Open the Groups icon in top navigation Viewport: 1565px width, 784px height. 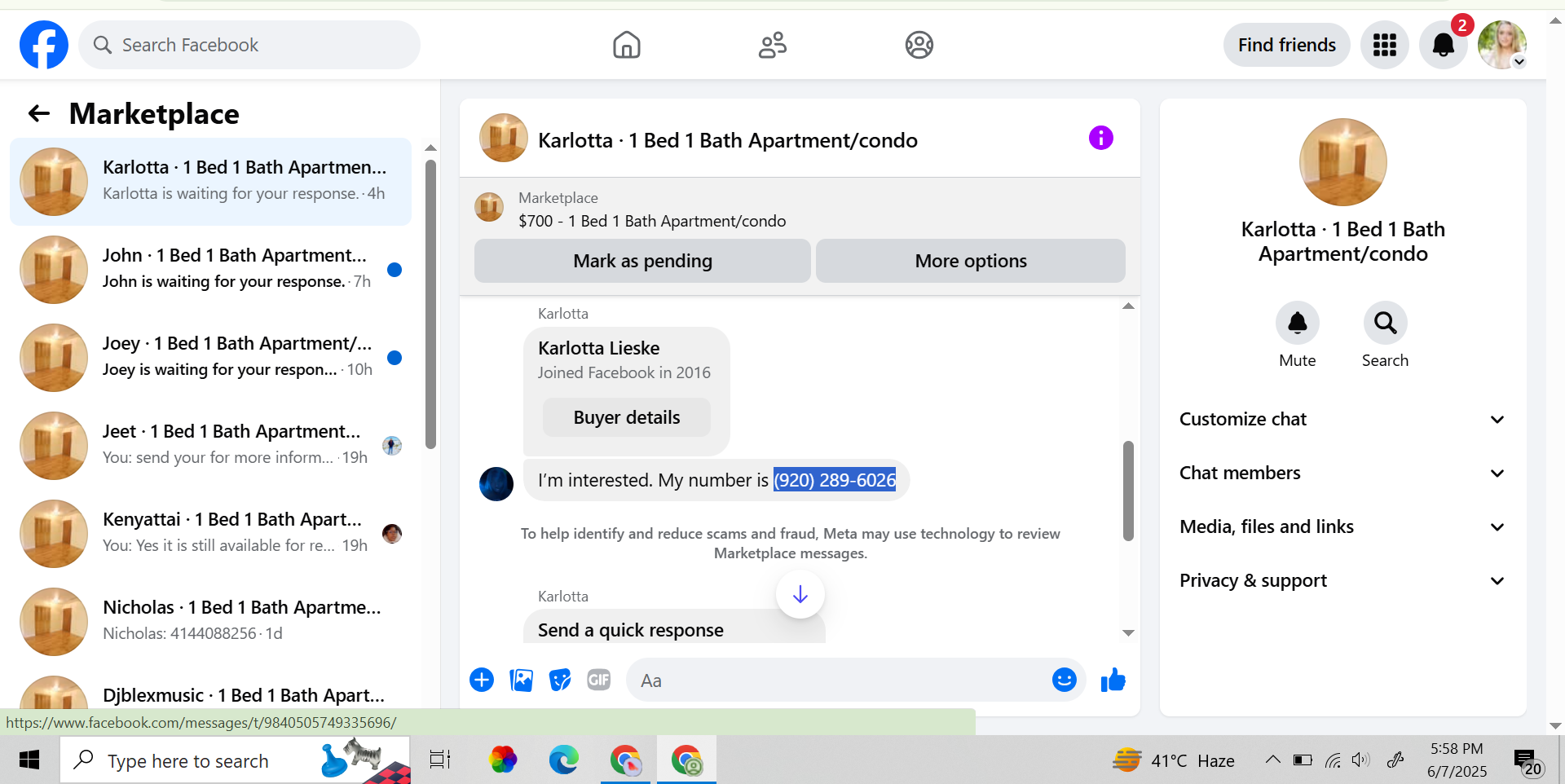point(919,45)
